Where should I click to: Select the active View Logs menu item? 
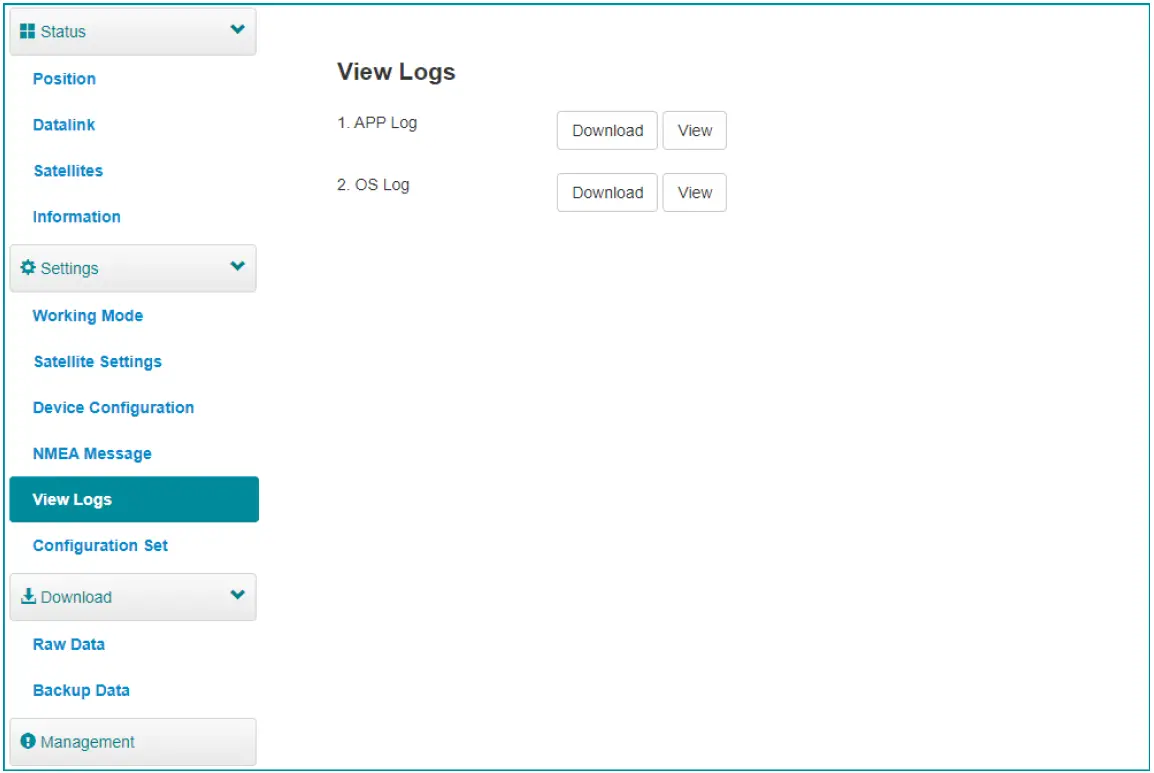point(134,499)
